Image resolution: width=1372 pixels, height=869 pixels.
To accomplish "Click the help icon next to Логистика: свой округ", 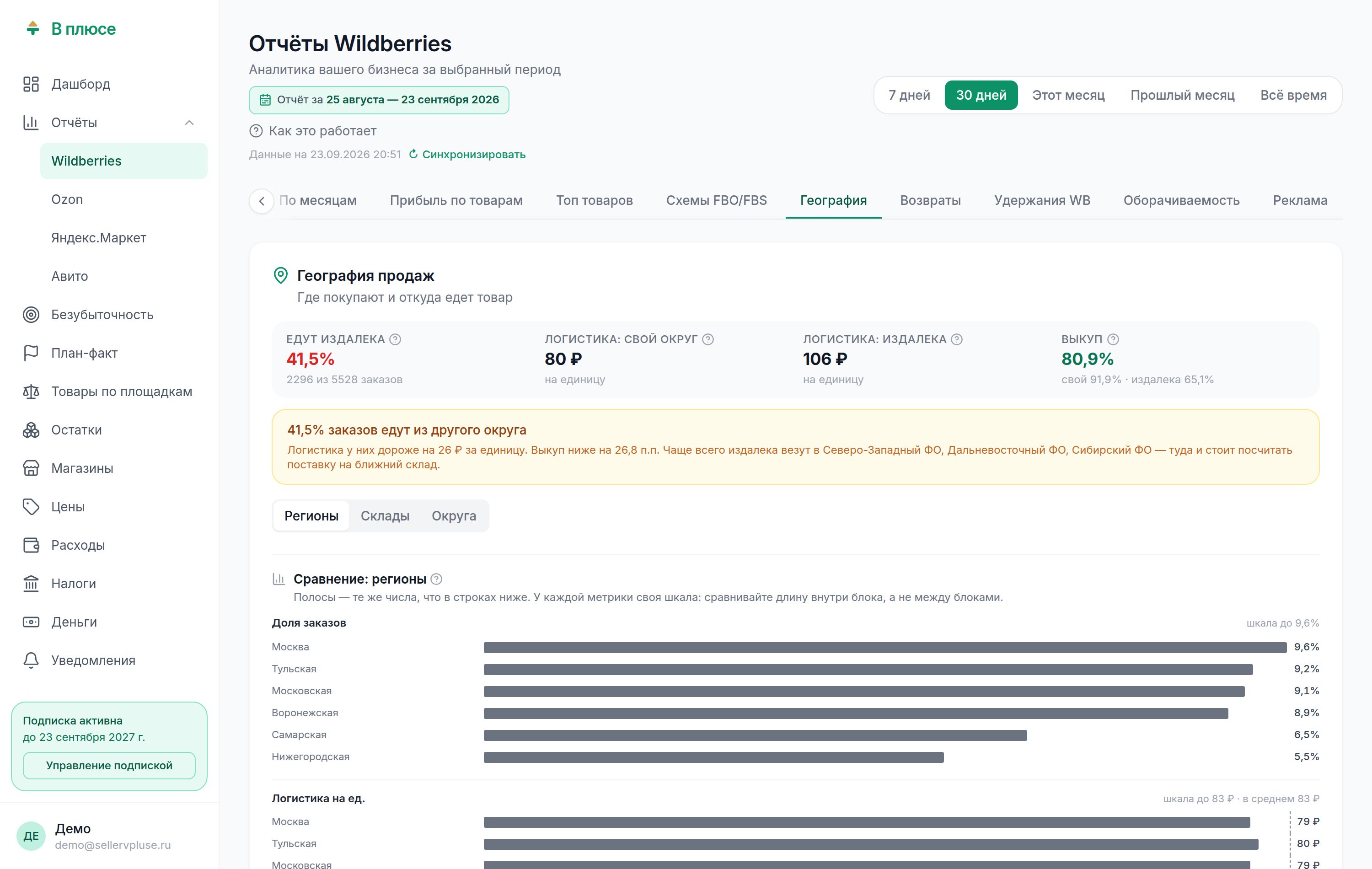I will [707, 340].
